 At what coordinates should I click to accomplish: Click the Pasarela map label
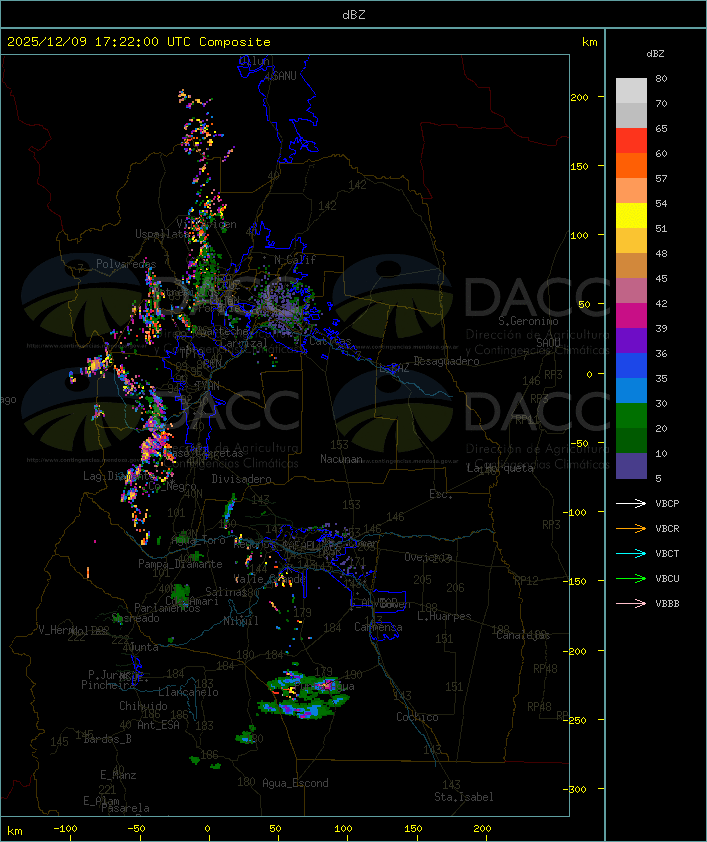(125, 808)
